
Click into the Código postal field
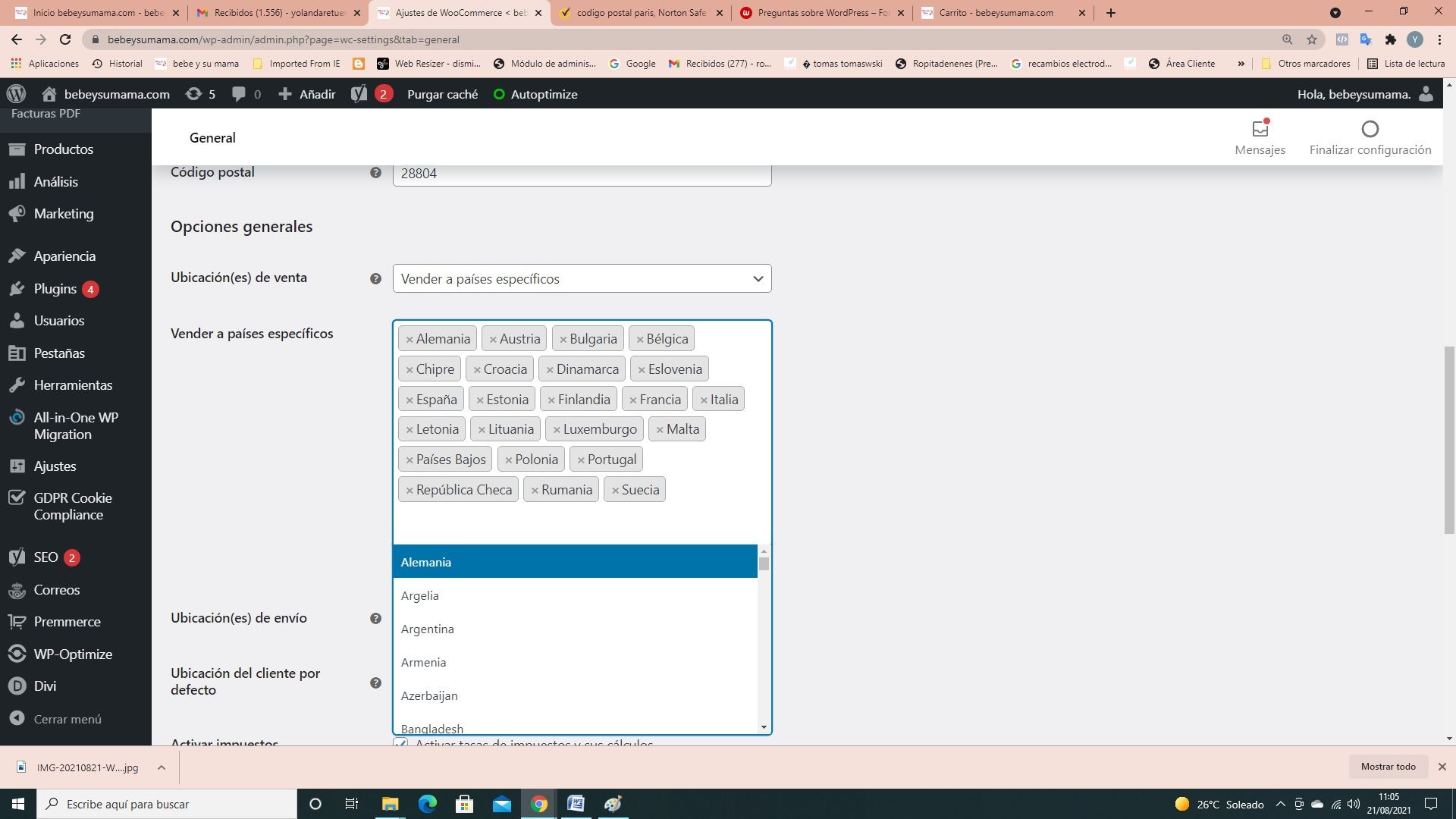582,173
